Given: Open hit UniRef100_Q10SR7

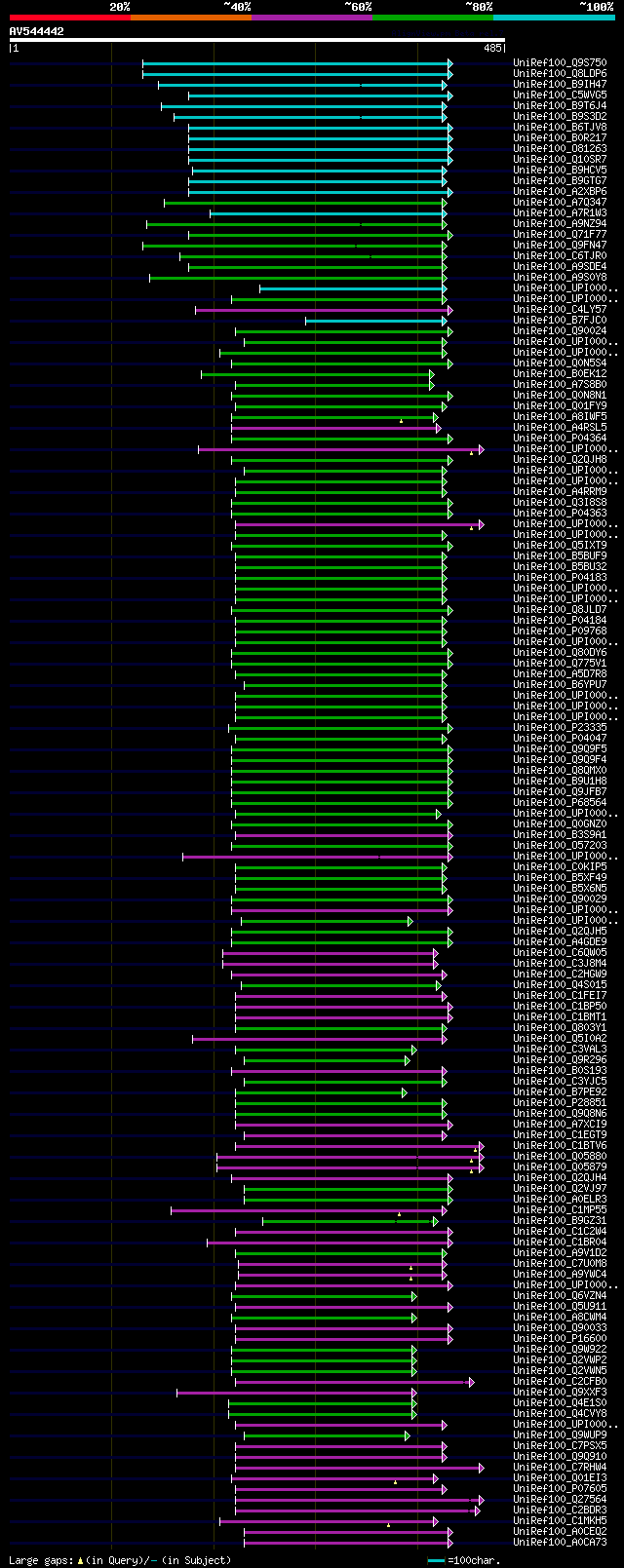Looking at the screenshot, I should pos(560,160).
